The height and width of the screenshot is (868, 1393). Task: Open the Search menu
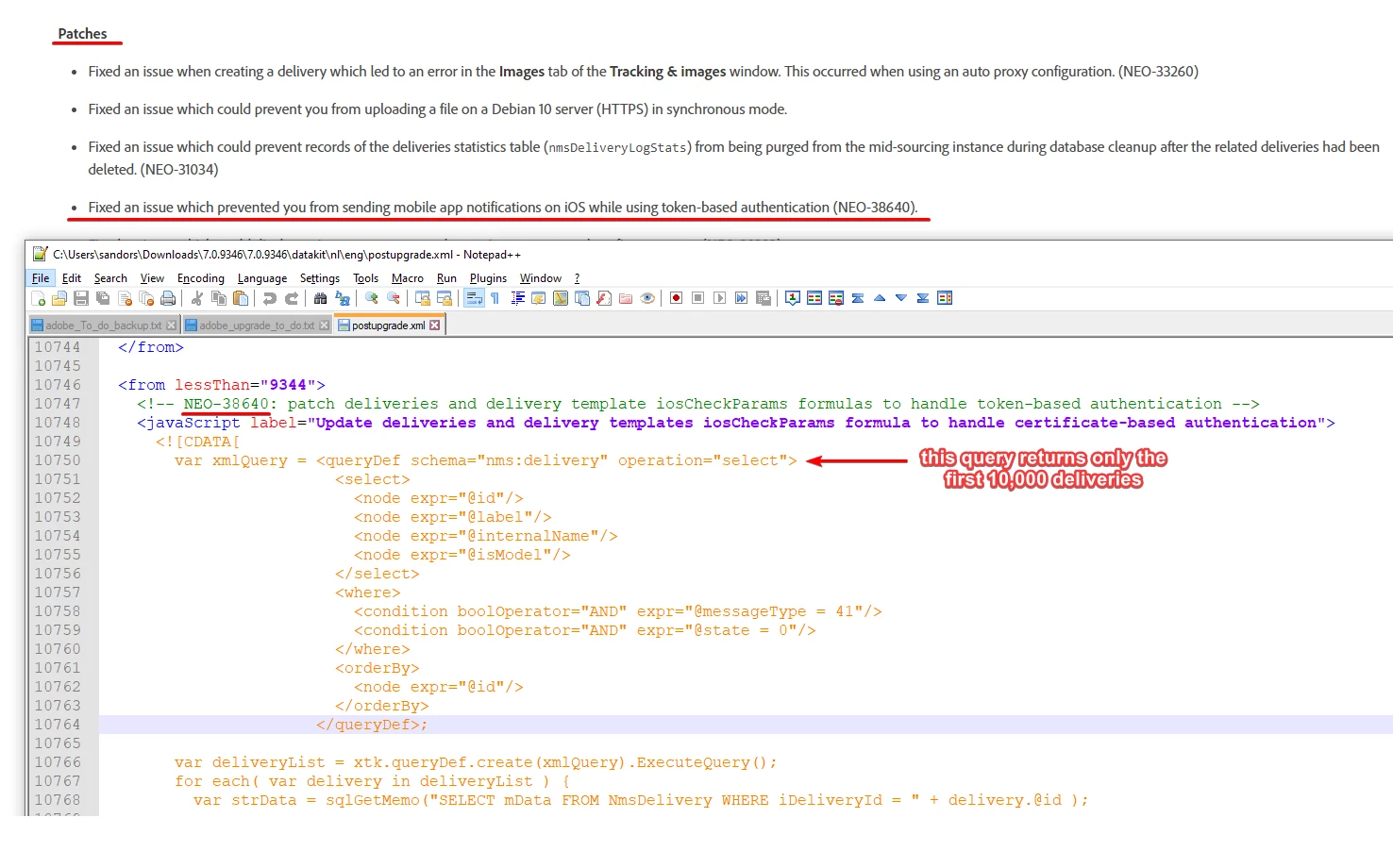(x=110, y=278)
